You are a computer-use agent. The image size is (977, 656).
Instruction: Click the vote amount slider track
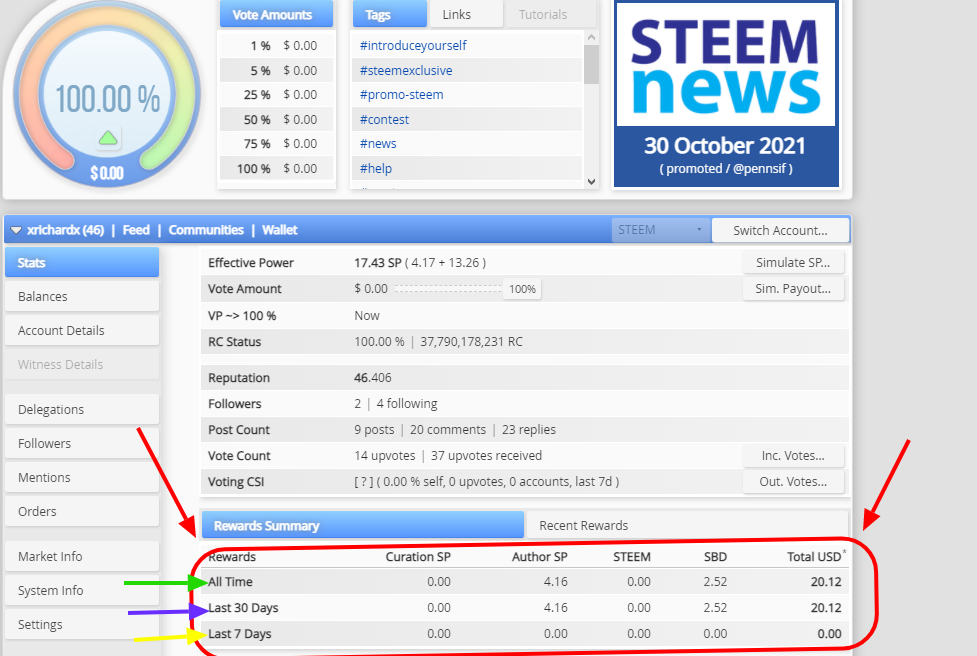pyautogui.click(x=448, y=288)
